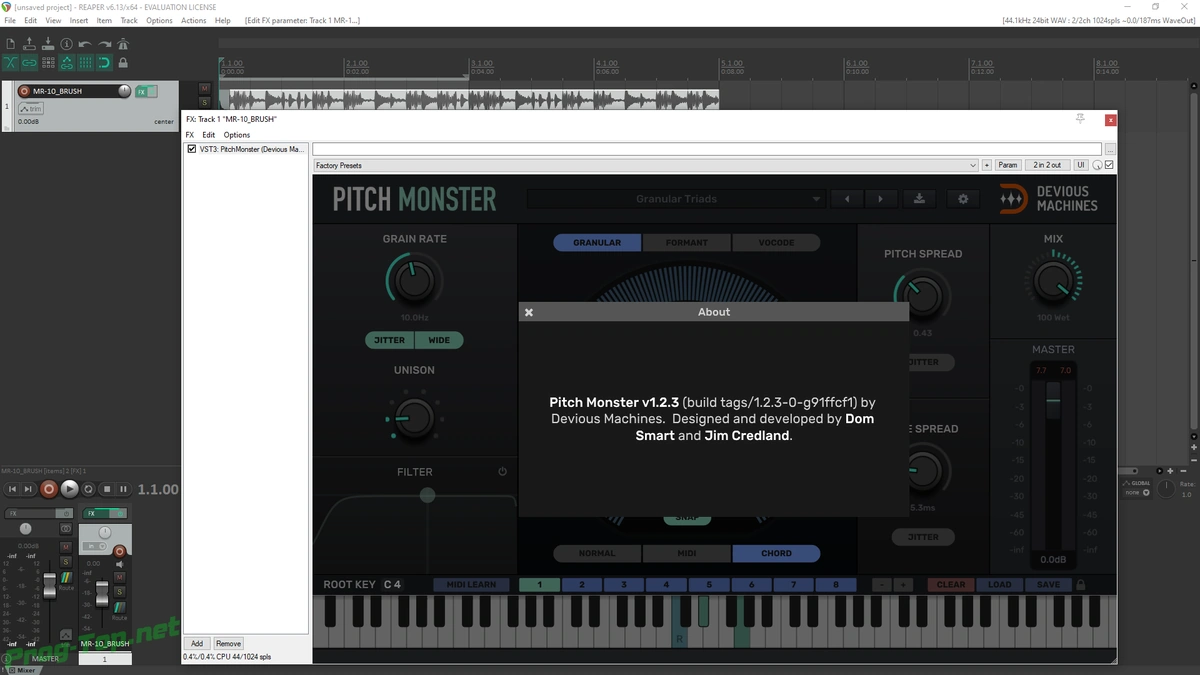This screenshot has width=1200, height=675.
Task: Mute track with M button in arrange
Action: pos(205,89)
